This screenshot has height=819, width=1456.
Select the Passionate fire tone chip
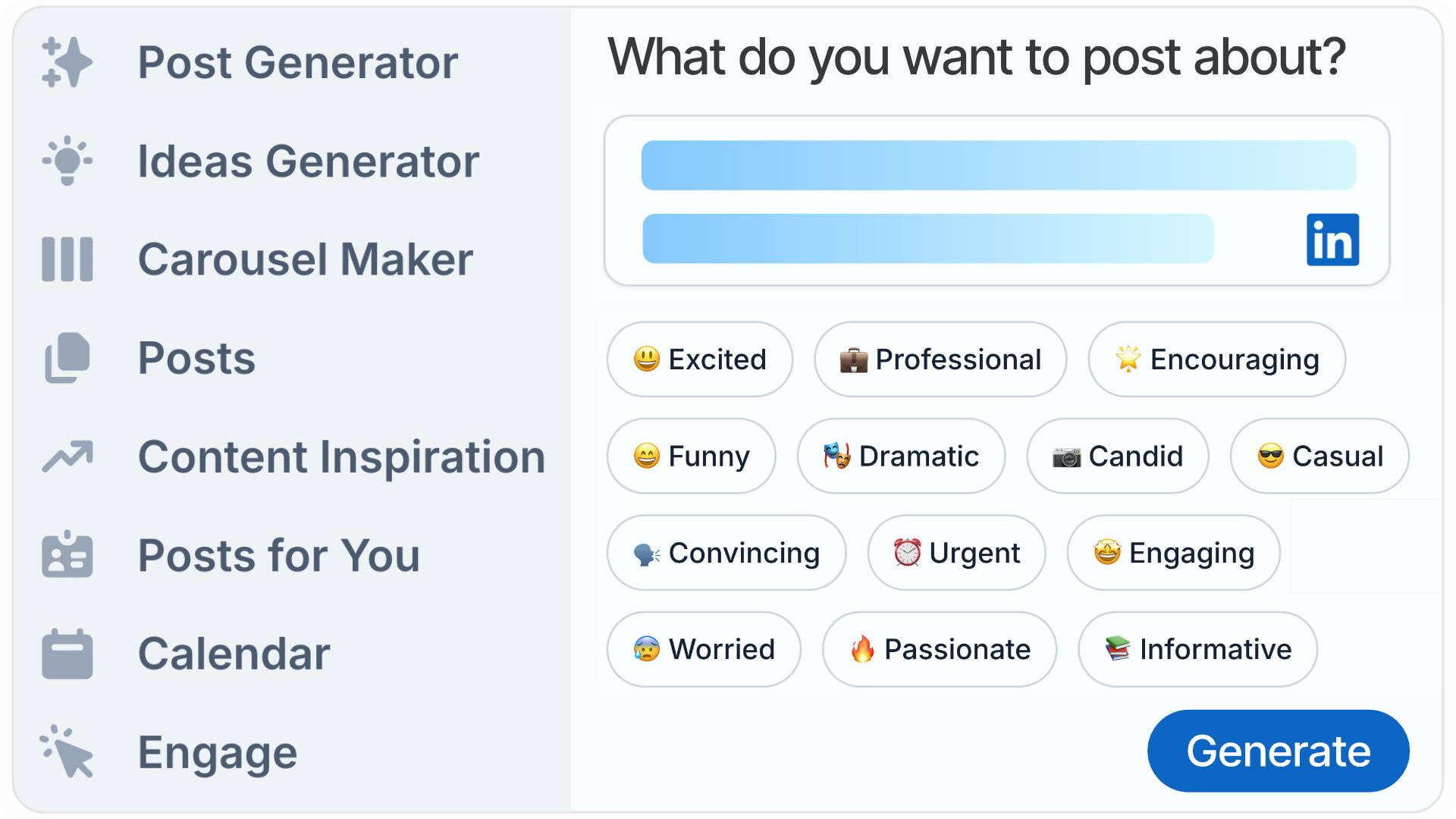[x=939, y=649]
